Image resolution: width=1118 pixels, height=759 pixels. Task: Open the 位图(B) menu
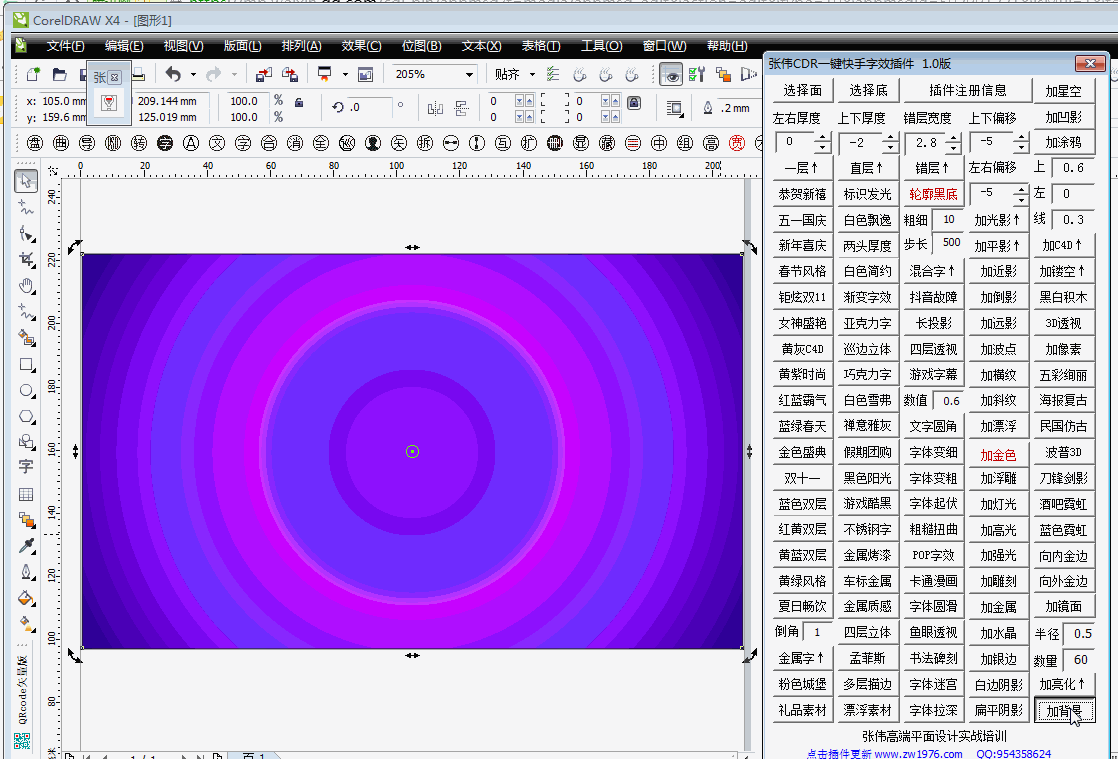(x=421, y=46)
